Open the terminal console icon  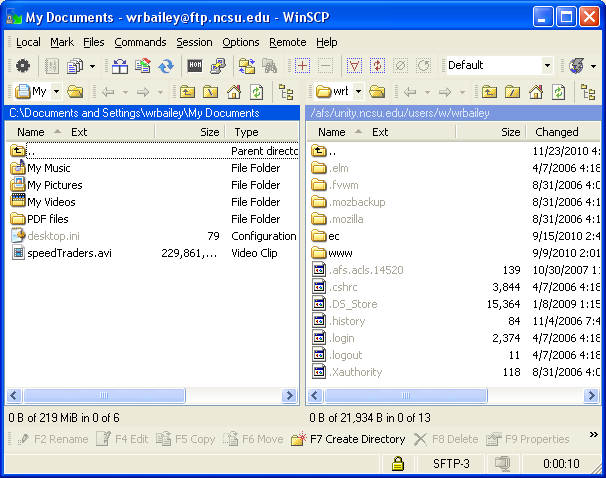point(195,66)
